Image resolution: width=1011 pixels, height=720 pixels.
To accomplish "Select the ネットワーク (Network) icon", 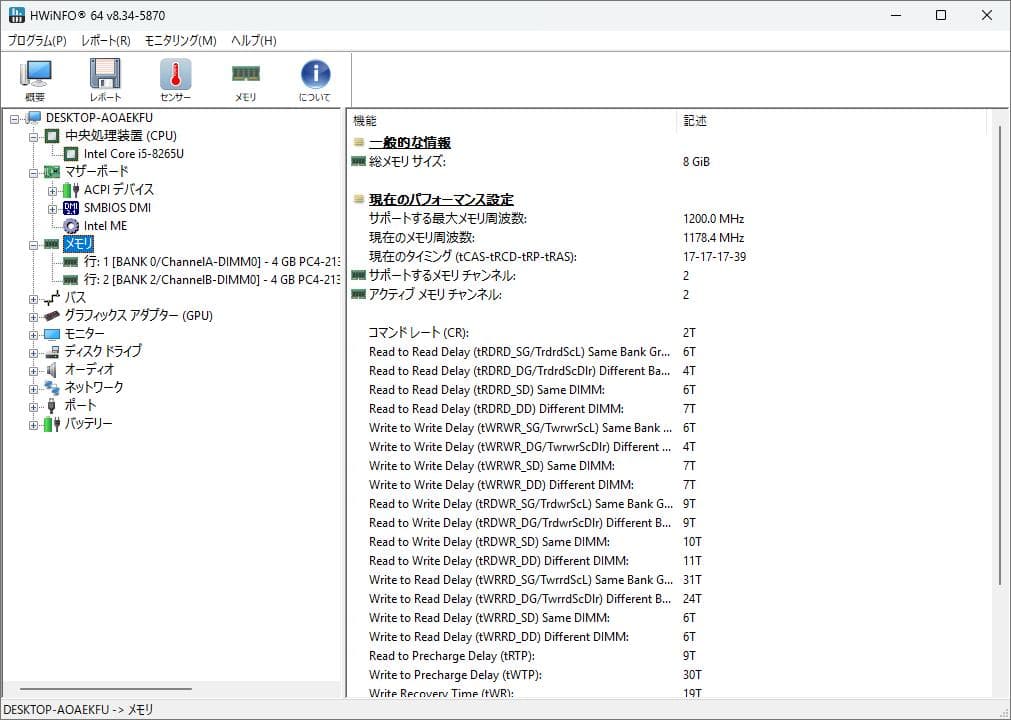I will (x=49, y=387).
